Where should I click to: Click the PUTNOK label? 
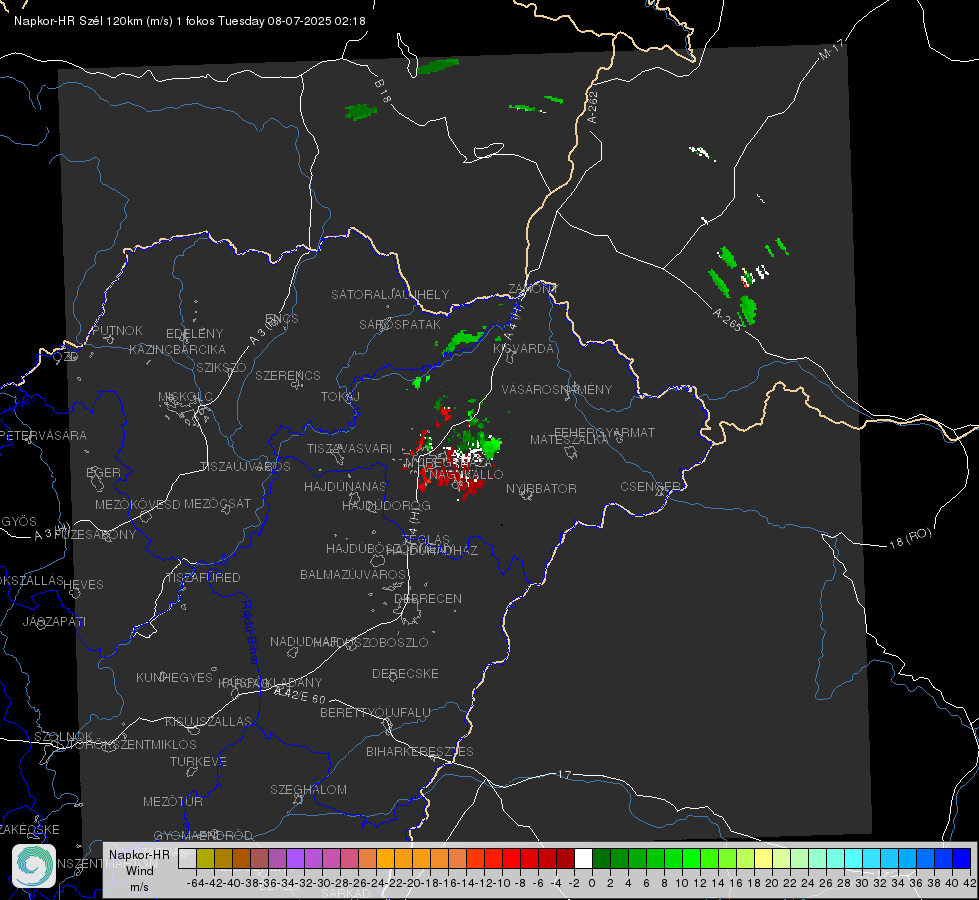117,330
